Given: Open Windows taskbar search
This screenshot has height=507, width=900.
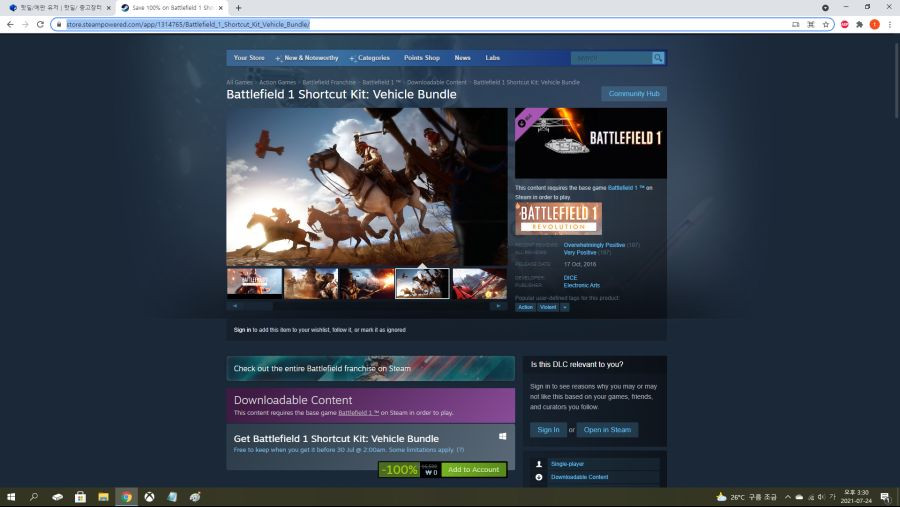Looking at the screenshot, I should coord(34,497).
